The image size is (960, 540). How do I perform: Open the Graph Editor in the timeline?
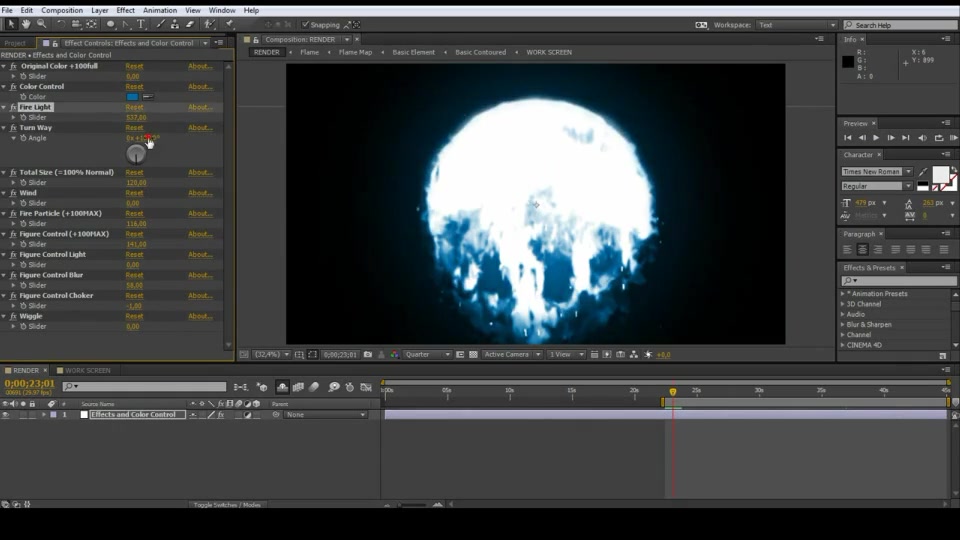[366, 387]
